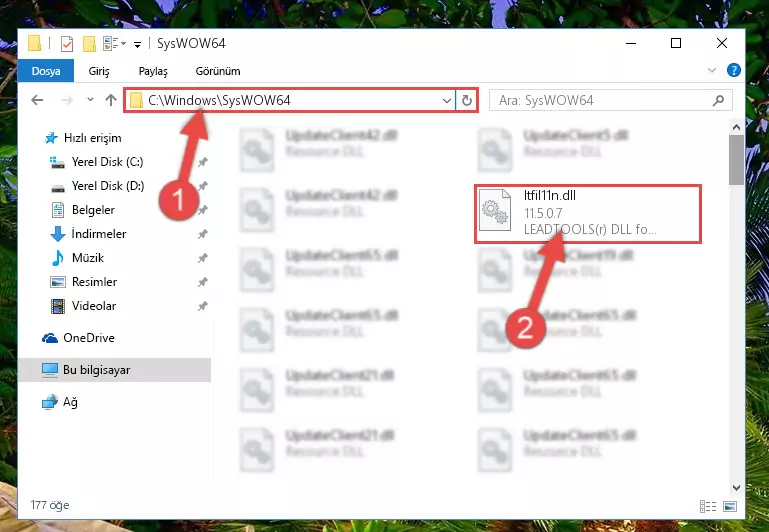The width and height of the screenshot is (769, 532).
Task: Select Ağ network in the sidebar
Action: click(60, 402)
